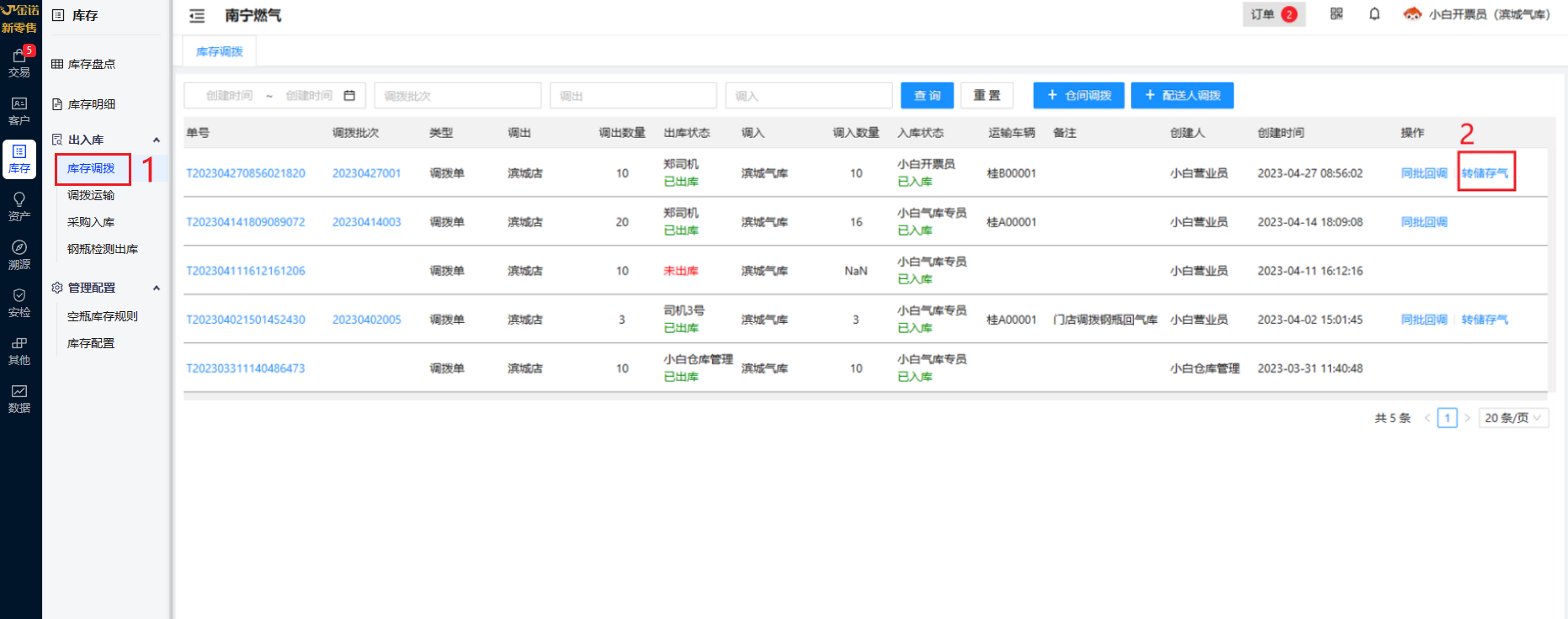Viewport: 1568px width, 619px height.
Task: Click the 未出库 status text
Action: [681, 271]
